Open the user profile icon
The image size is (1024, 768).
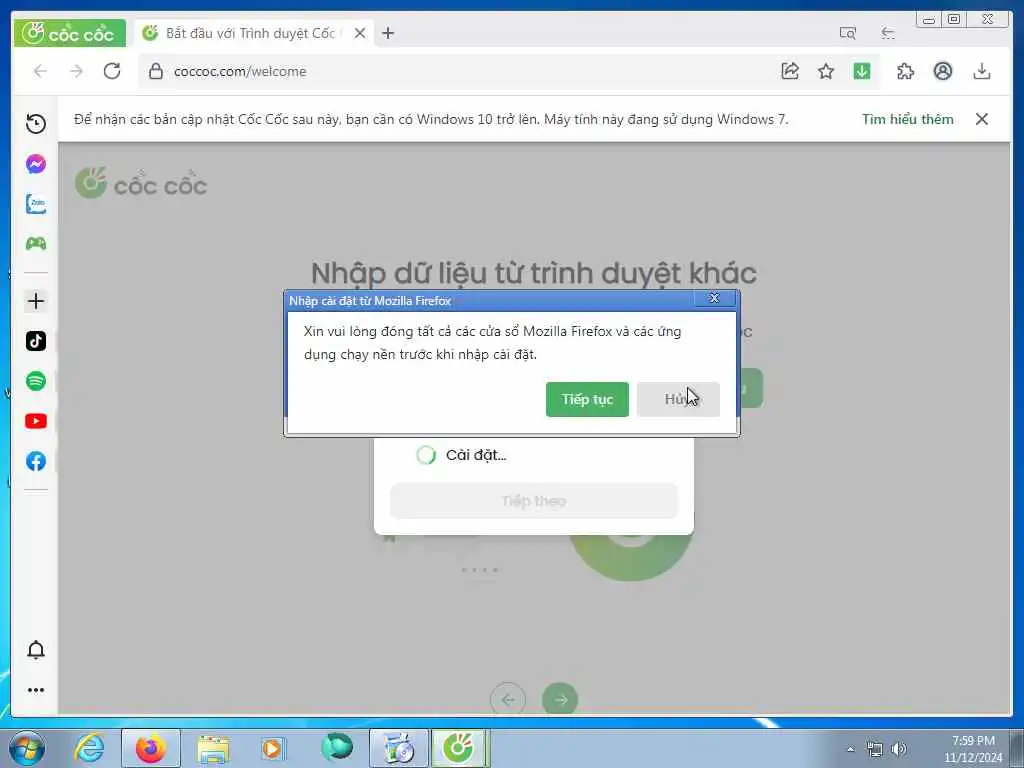pyautogui.click(x=942, y=71)
